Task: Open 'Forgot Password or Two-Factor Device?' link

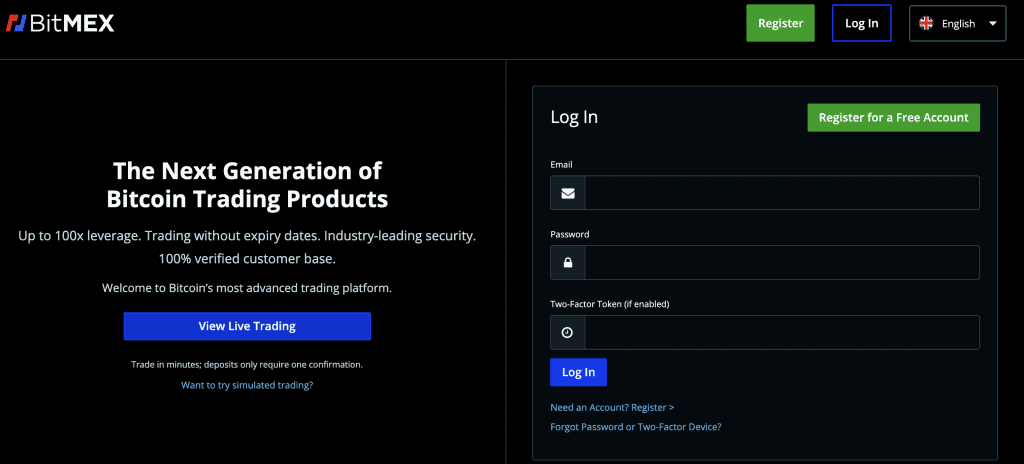Action: (635, 427)
